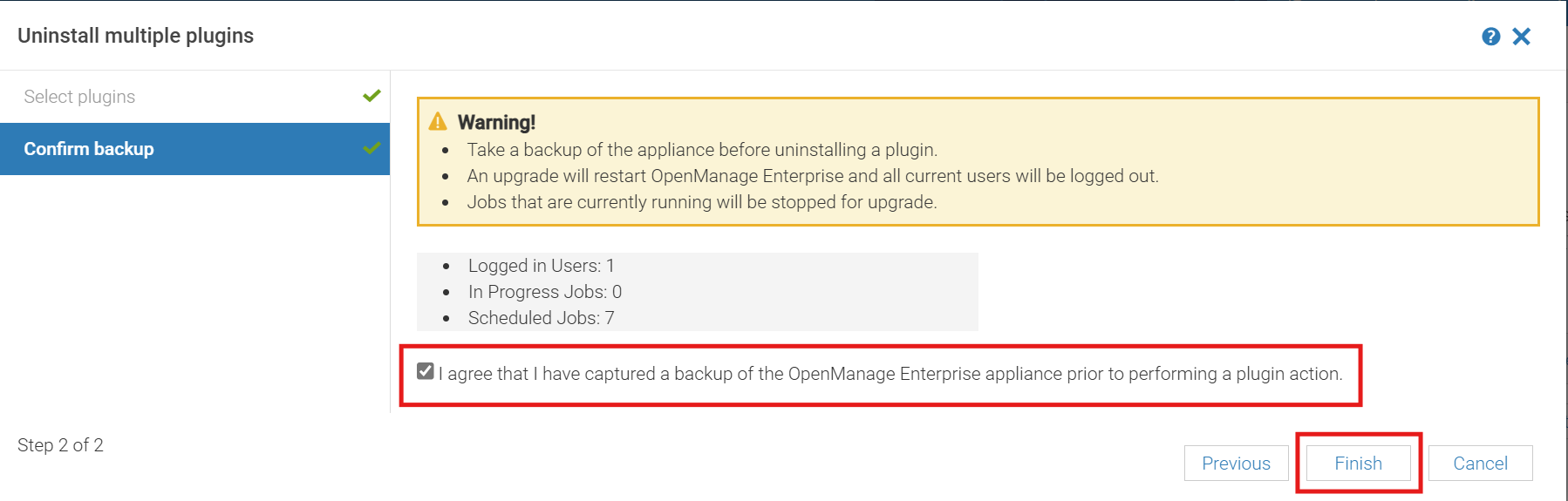Select the Confirm backup step

pyautogui.click(x=89, y=149)
